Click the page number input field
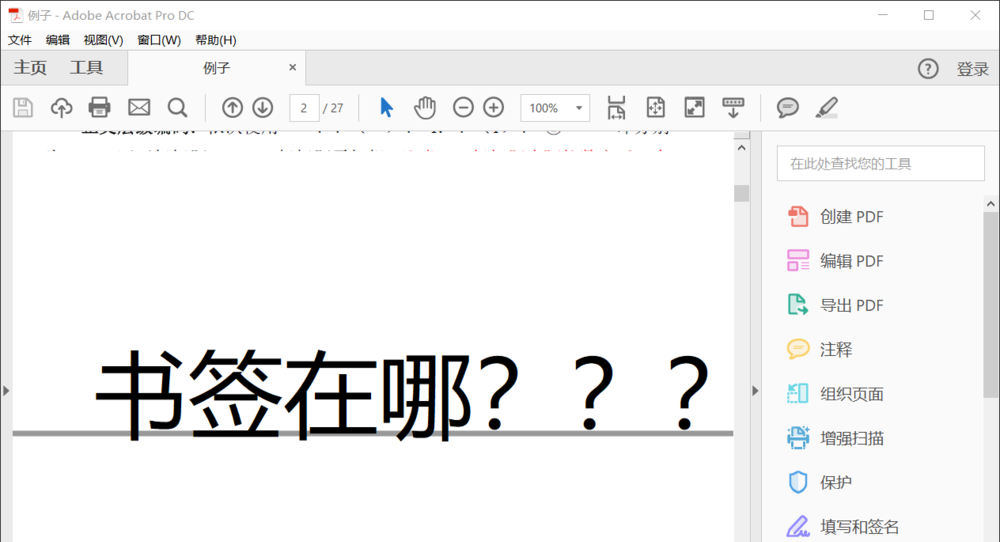 coord(304,108)
